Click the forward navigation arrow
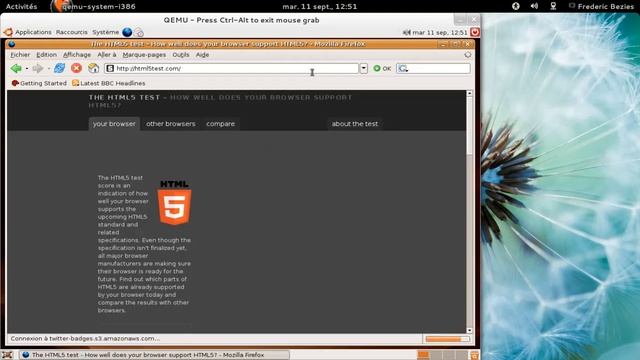This screenshot has height=360, width=640. [x=38, y=69]
